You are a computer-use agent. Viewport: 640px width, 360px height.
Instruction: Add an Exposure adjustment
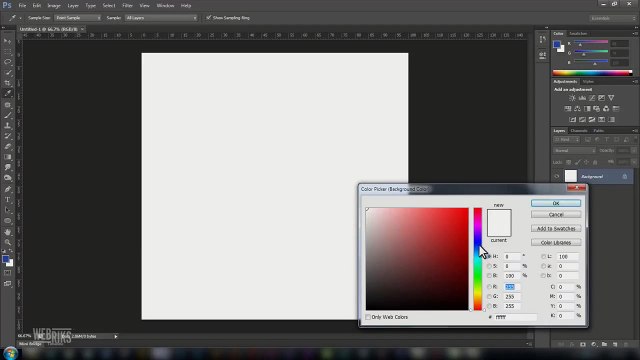602,98
